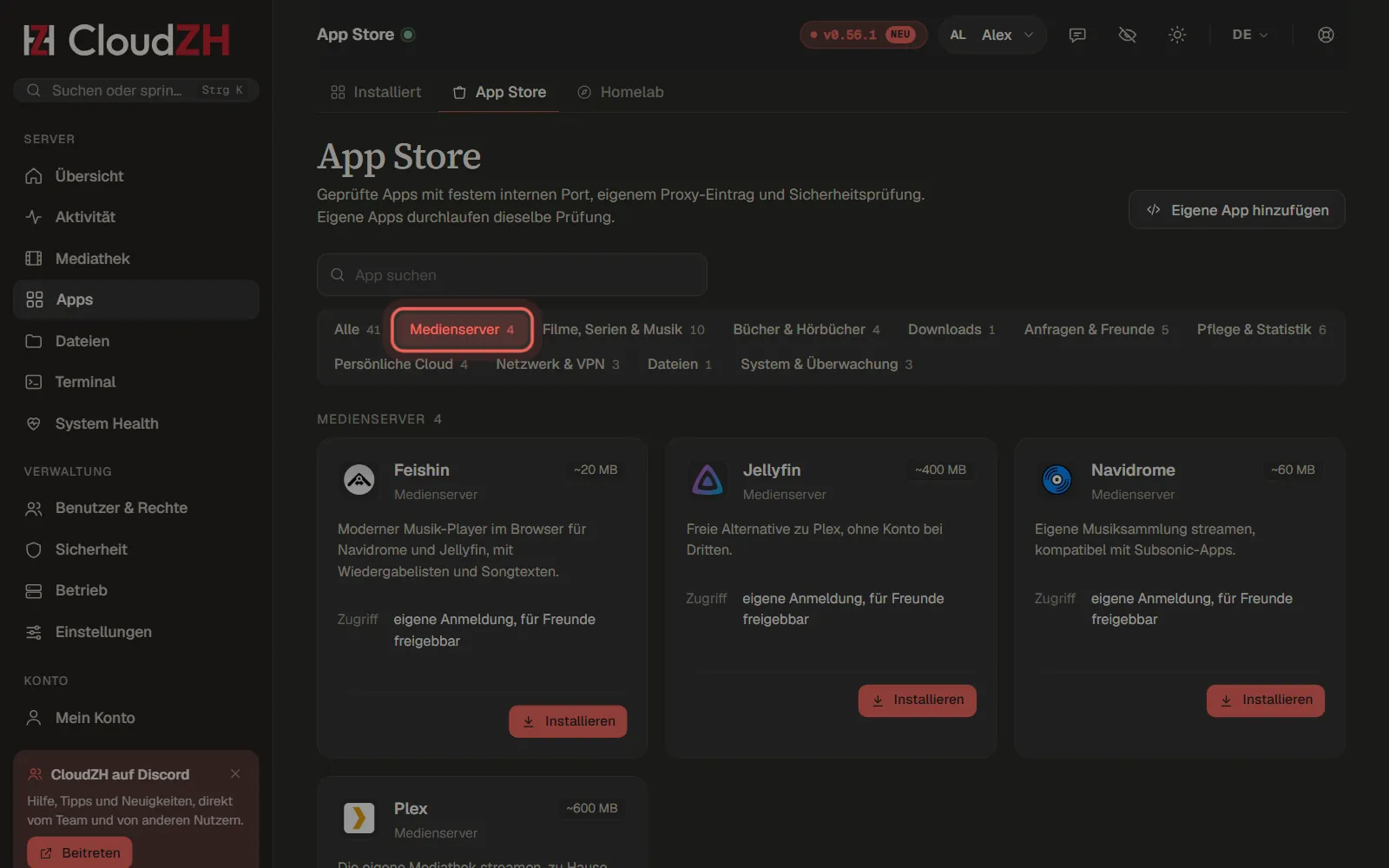Screen dimensions: 1389x868
Task: Select the App Store tab
Action: tap(499, 92)
